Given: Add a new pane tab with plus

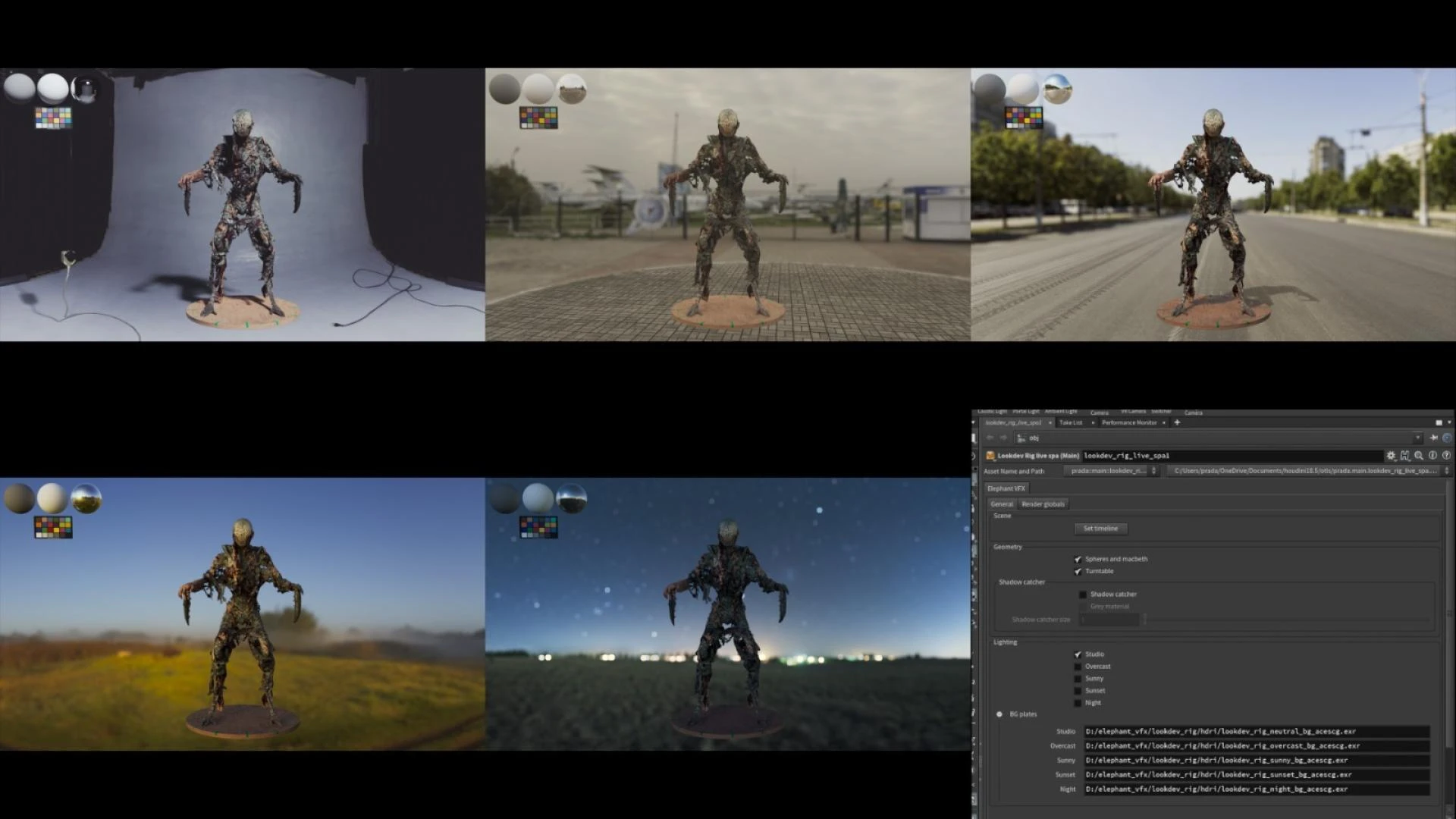Looking at the screenshot, I should [1177, 422].
